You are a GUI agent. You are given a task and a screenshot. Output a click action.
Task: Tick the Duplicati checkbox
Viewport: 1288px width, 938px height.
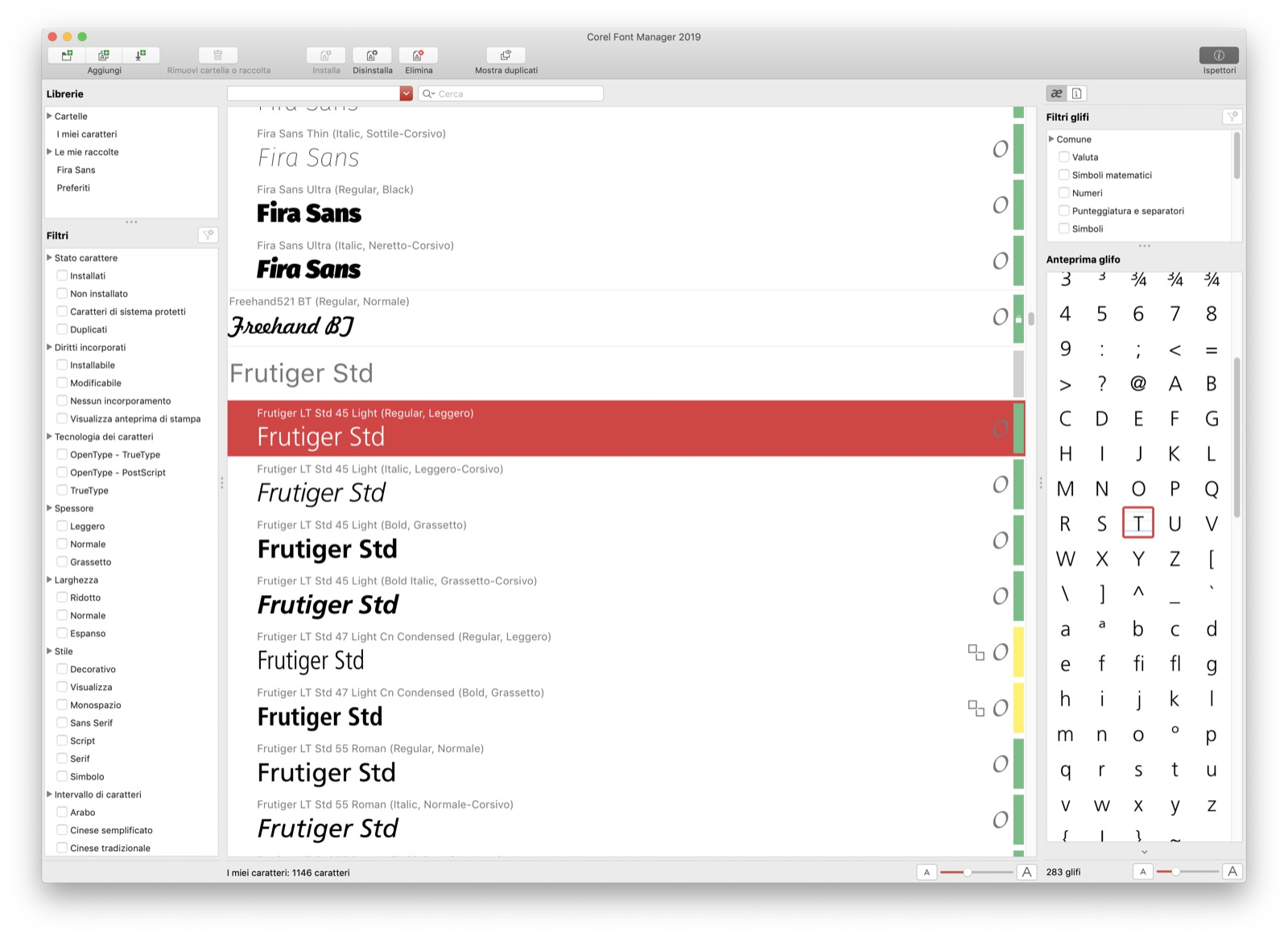point(62,329)
